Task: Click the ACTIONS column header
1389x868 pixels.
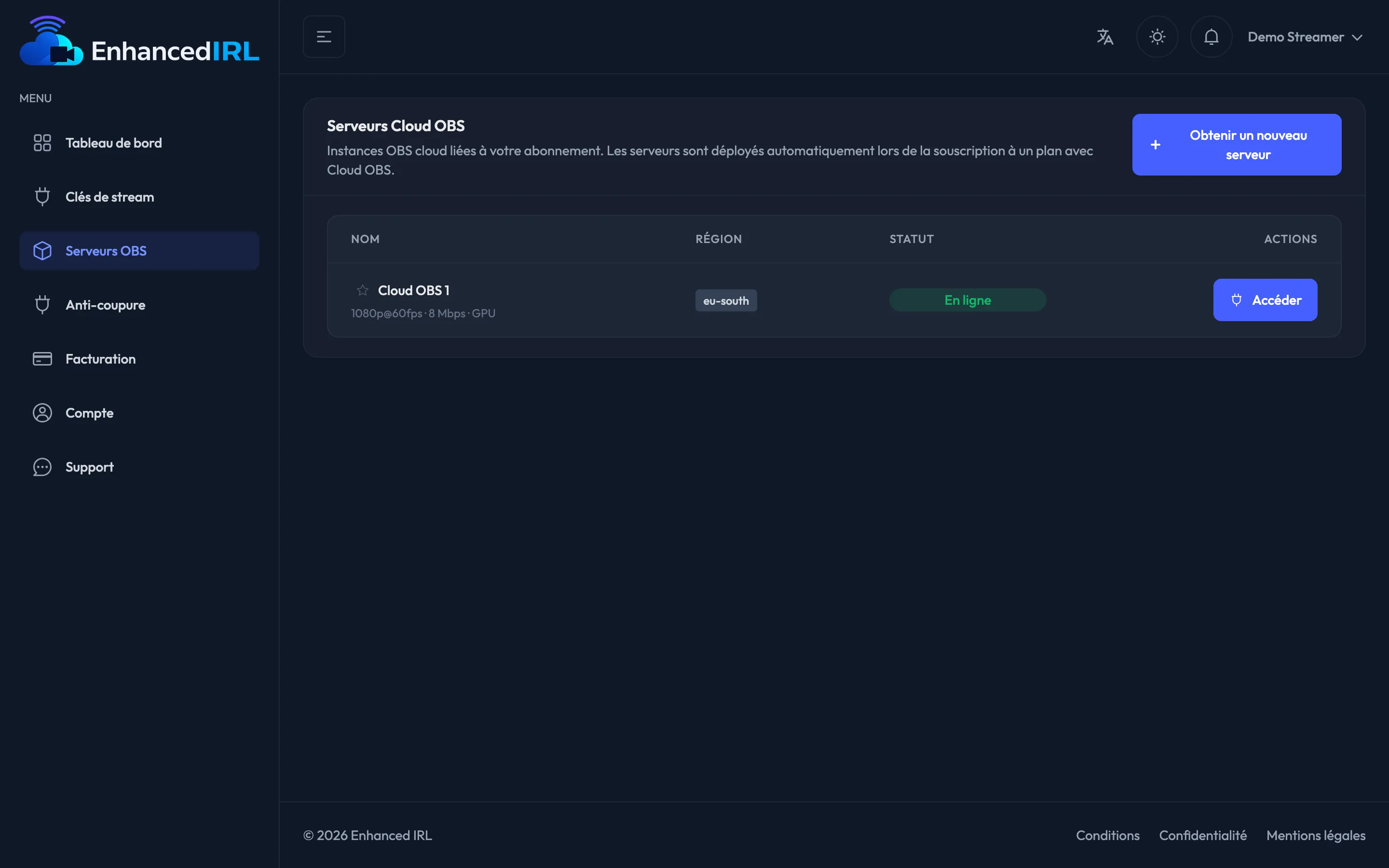Action: point(1290,239)
